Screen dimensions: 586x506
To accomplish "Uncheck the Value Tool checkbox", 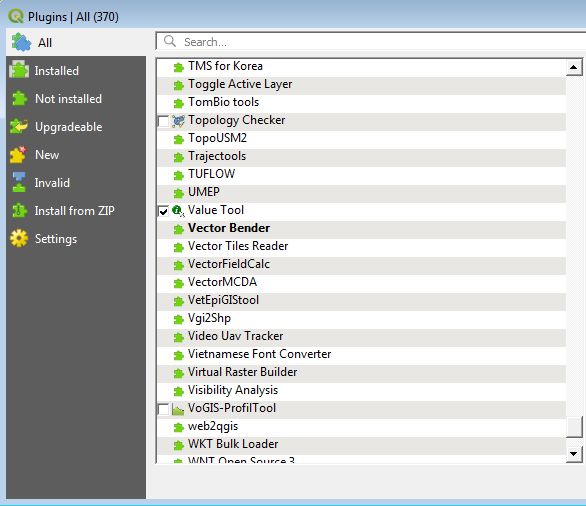I will (x=163, y=211).
